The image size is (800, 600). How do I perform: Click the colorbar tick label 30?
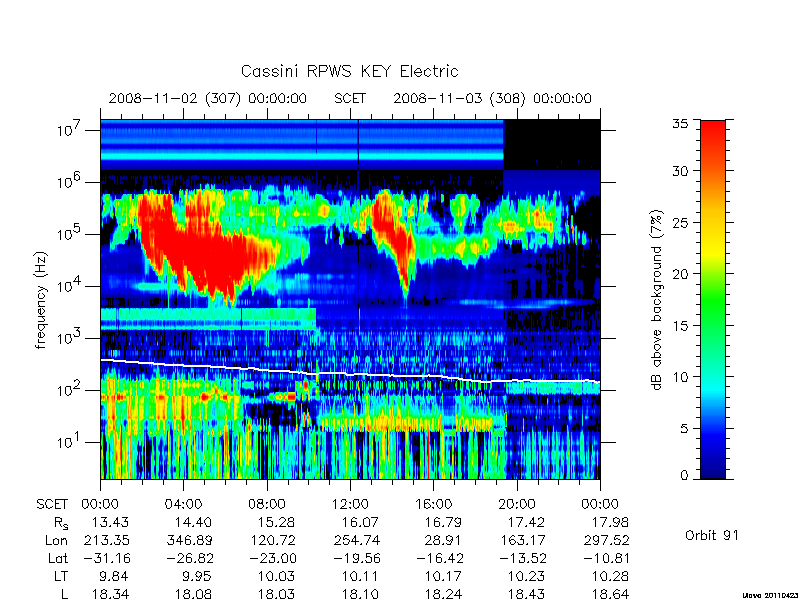coord(681,171)
